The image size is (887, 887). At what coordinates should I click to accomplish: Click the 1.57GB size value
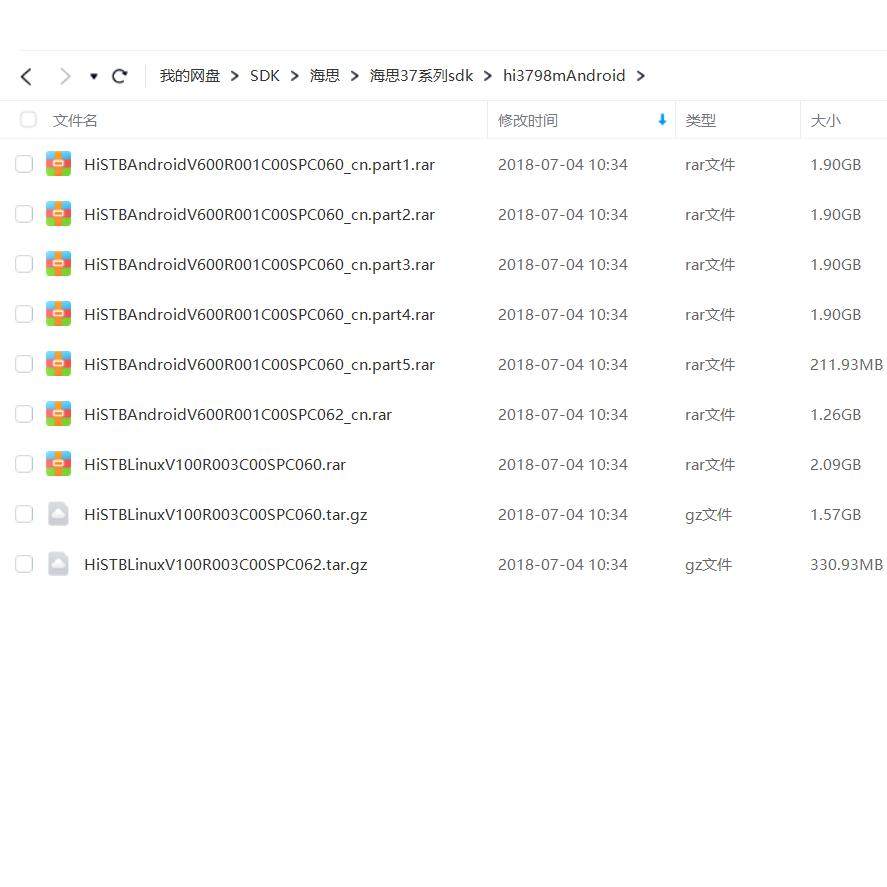(x=836, y=515)
